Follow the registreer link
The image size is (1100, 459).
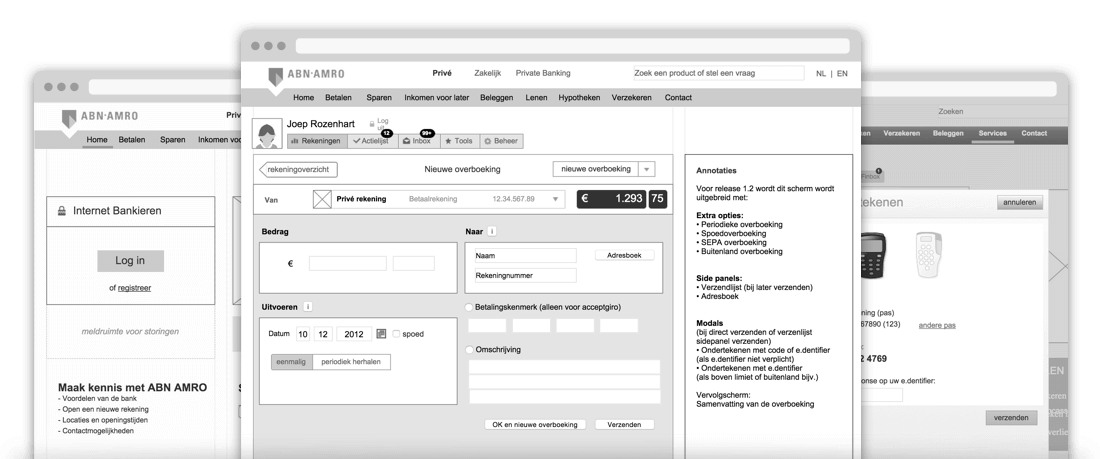click(134, 288)
